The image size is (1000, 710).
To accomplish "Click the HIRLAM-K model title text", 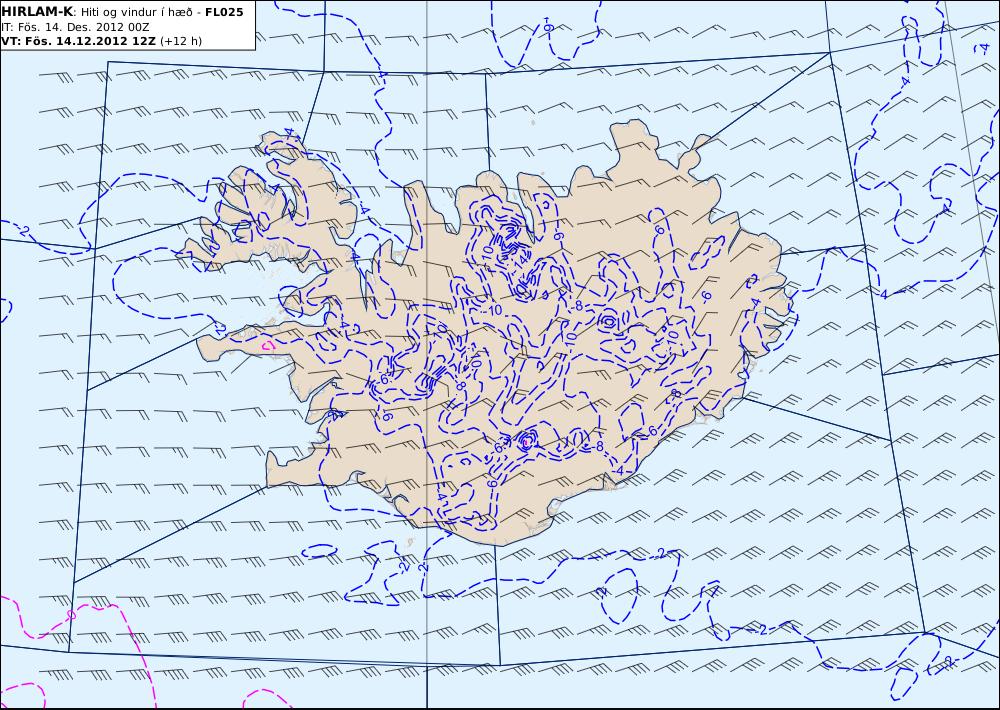I will pyautogui.click(x=37, y=12).
